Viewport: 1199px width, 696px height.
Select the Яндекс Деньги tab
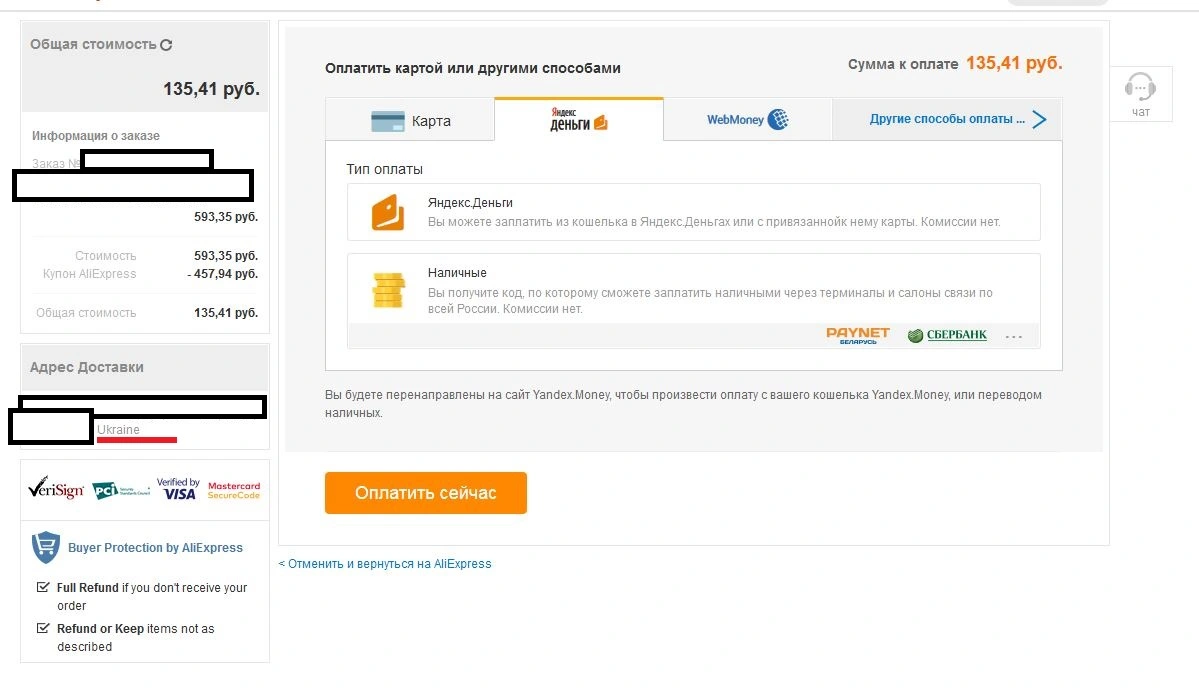pyautogui.click(x=579, y=119)
